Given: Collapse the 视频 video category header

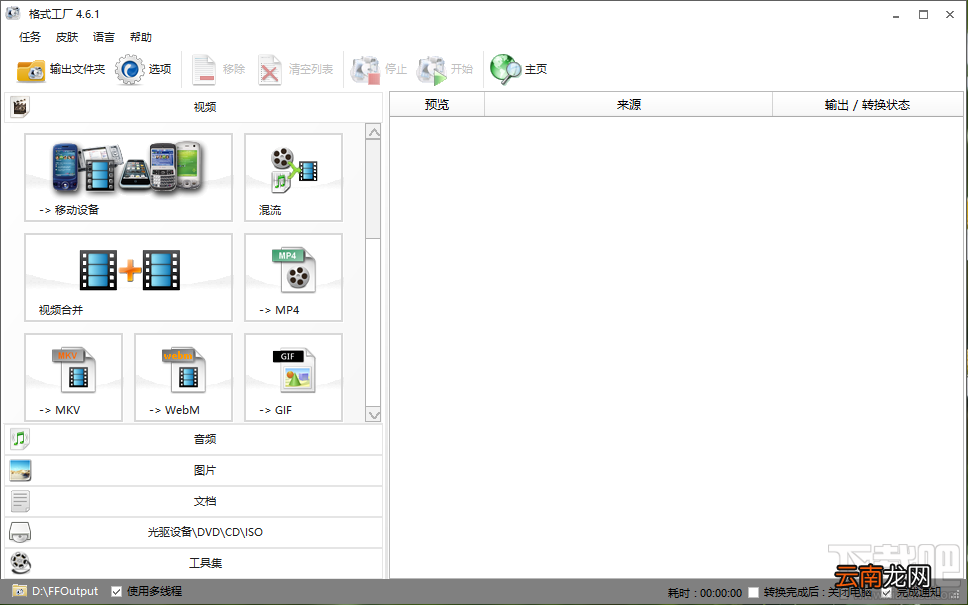Looking at the screenshot, I should coord(193,107).
